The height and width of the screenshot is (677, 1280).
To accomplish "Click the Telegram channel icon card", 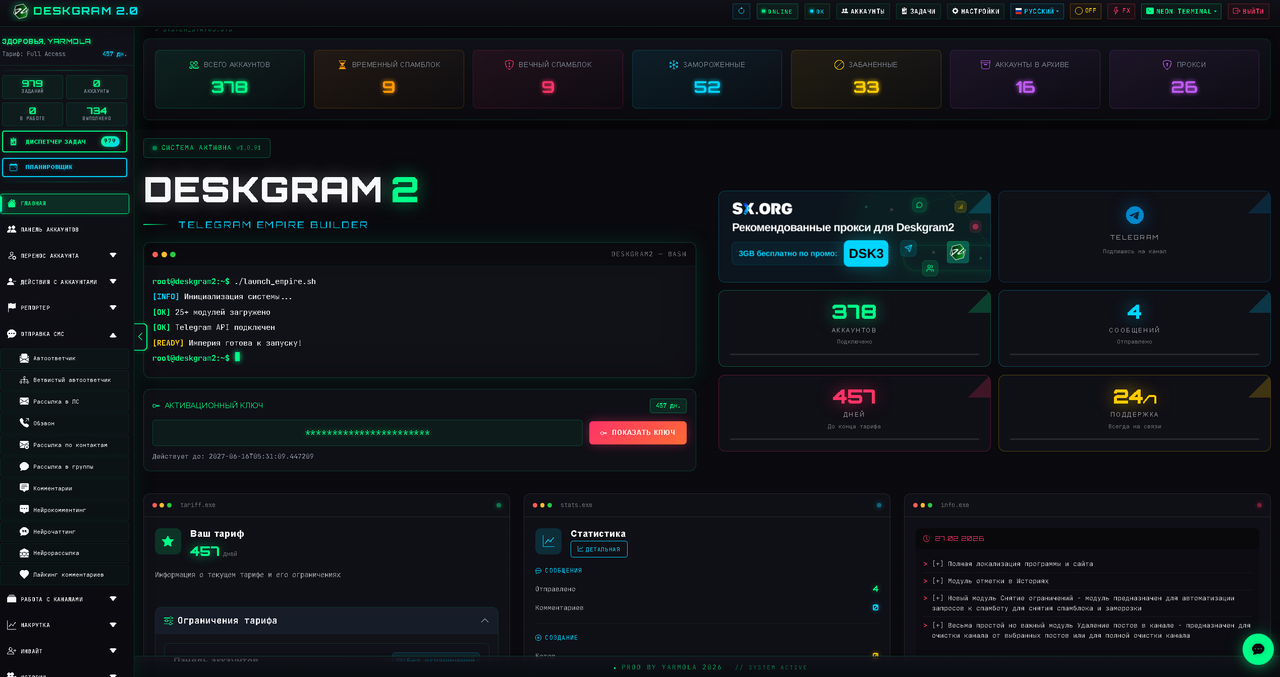I will [x=1134, y=236].
